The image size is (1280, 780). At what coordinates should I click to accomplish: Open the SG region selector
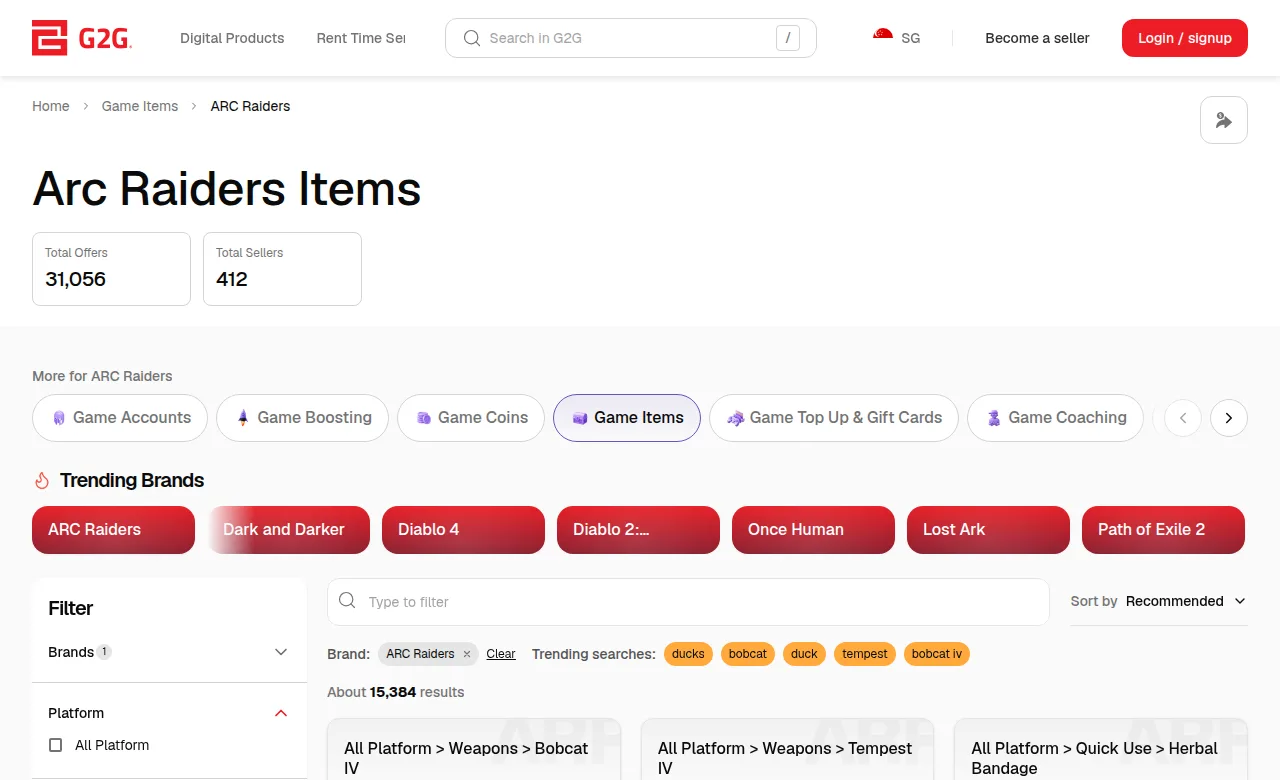click(x=897, y=38)
